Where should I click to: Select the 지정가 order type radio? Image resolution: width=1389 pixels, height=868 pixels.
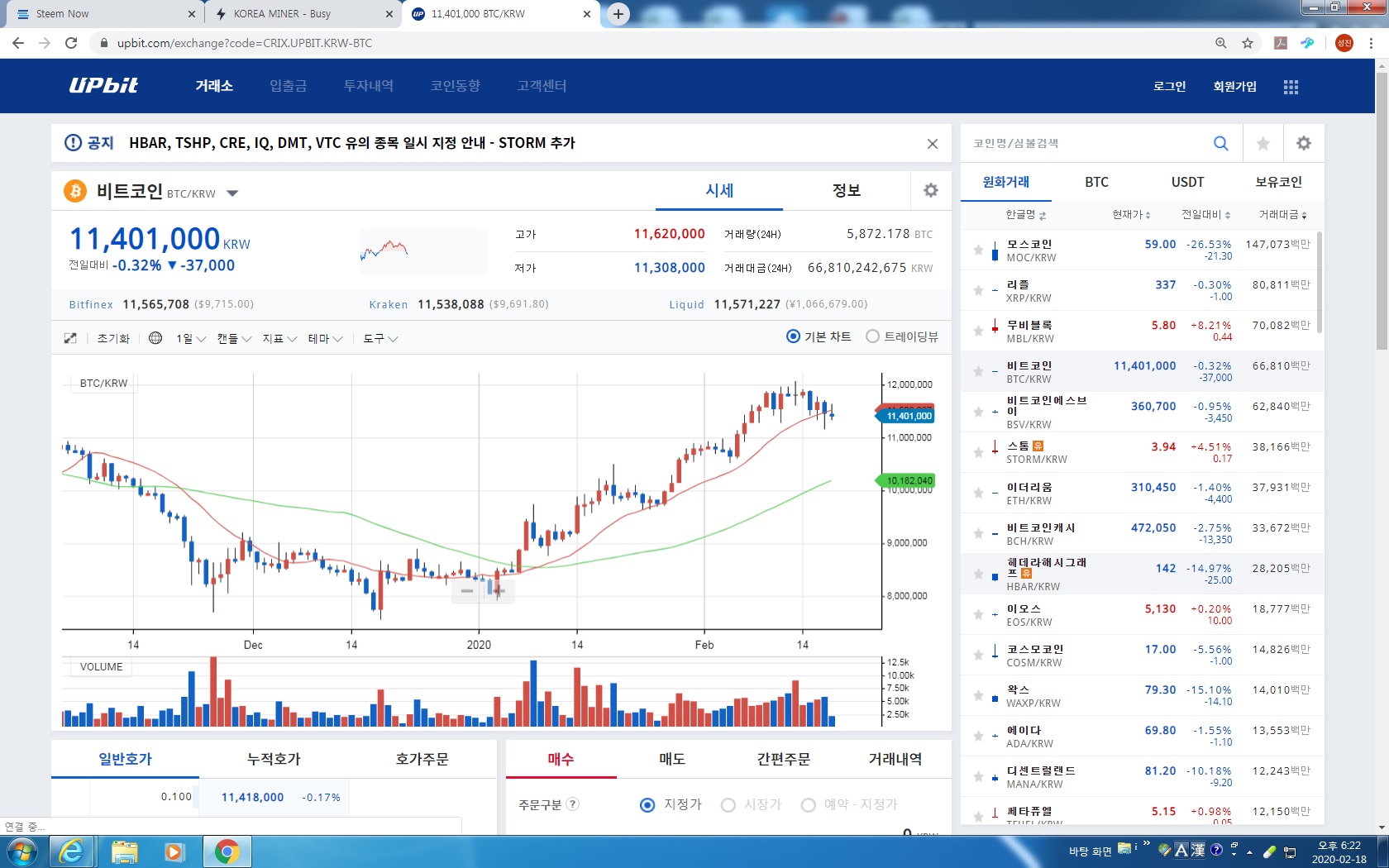point(647,805)
